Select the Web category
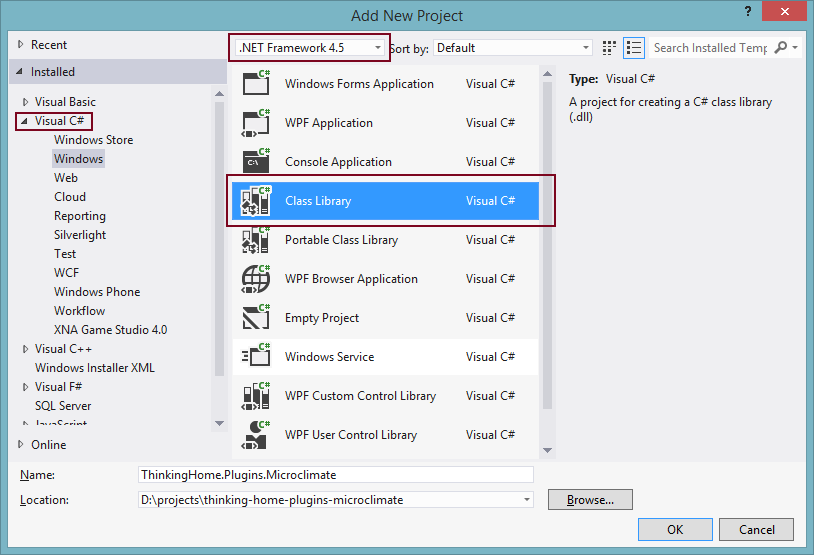This screenshot has width=814, height=555. [x=66, y=178]
